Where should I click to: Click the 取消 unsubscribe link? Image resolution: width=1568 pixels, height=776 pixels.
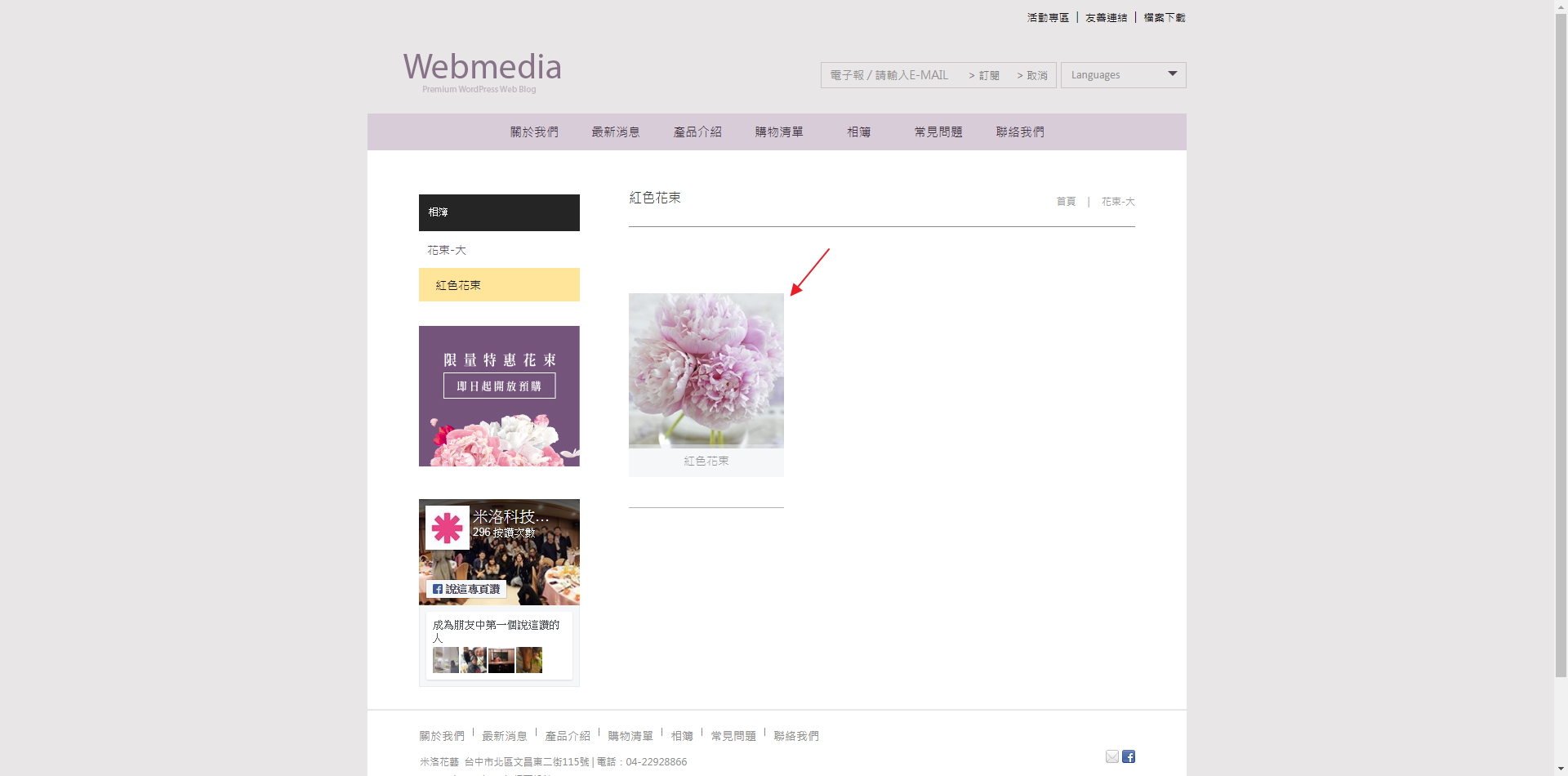click(1033, 75)
